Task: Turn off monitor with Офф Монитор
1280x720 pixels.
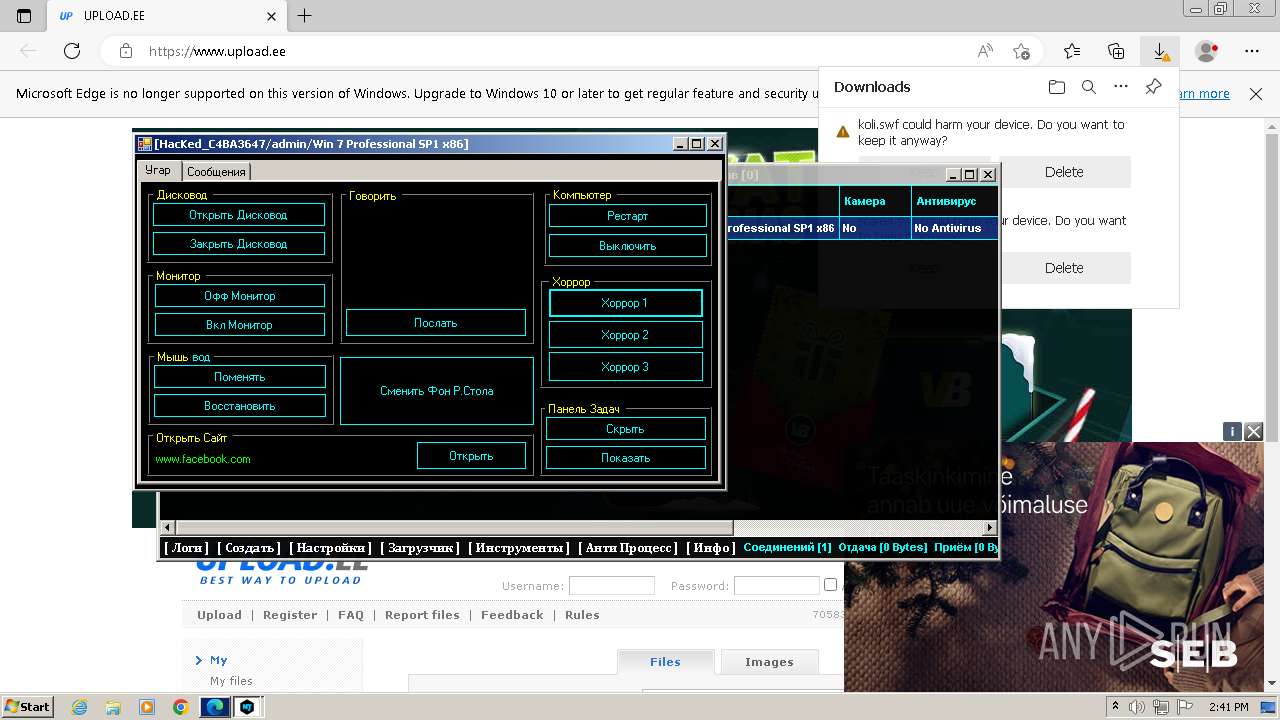Action: (x=239, y=296)
